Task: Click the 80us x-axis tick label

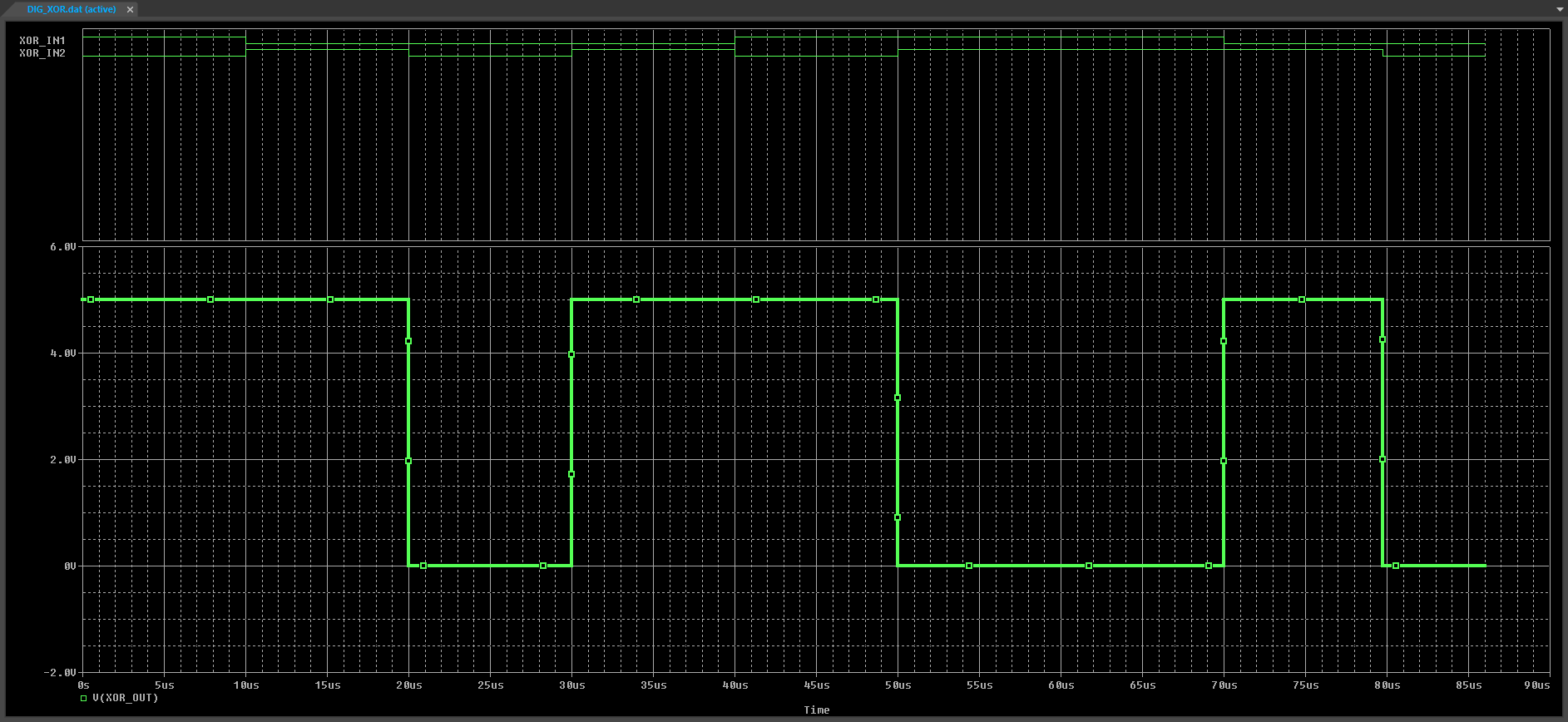Action: 1387,685
